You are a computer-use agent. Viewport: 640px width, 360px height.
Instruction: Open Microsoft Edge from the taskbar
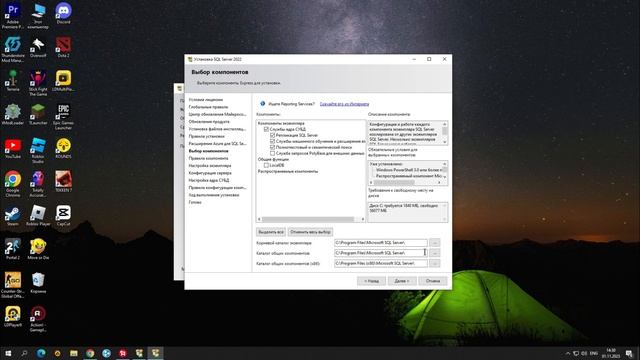41,353
